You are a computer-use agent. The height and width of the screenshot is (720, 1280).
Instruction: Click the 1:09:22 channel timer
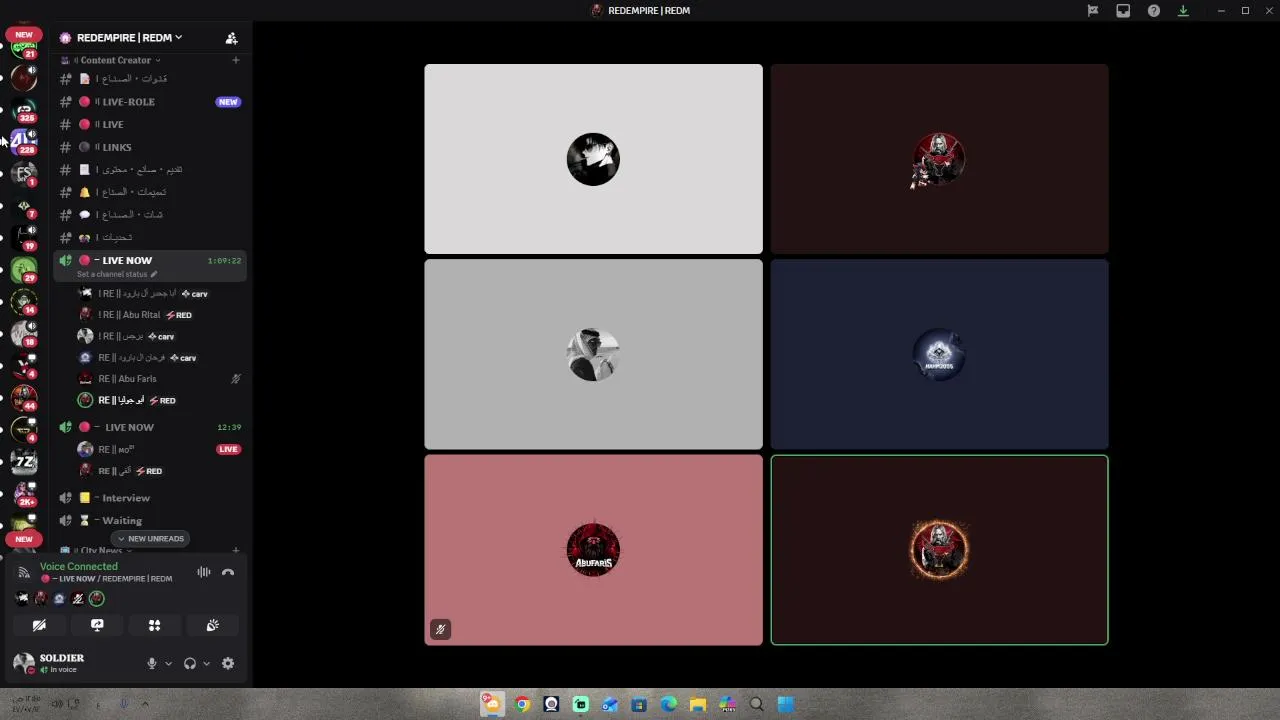pyautogui.click(x=224, y=261)
